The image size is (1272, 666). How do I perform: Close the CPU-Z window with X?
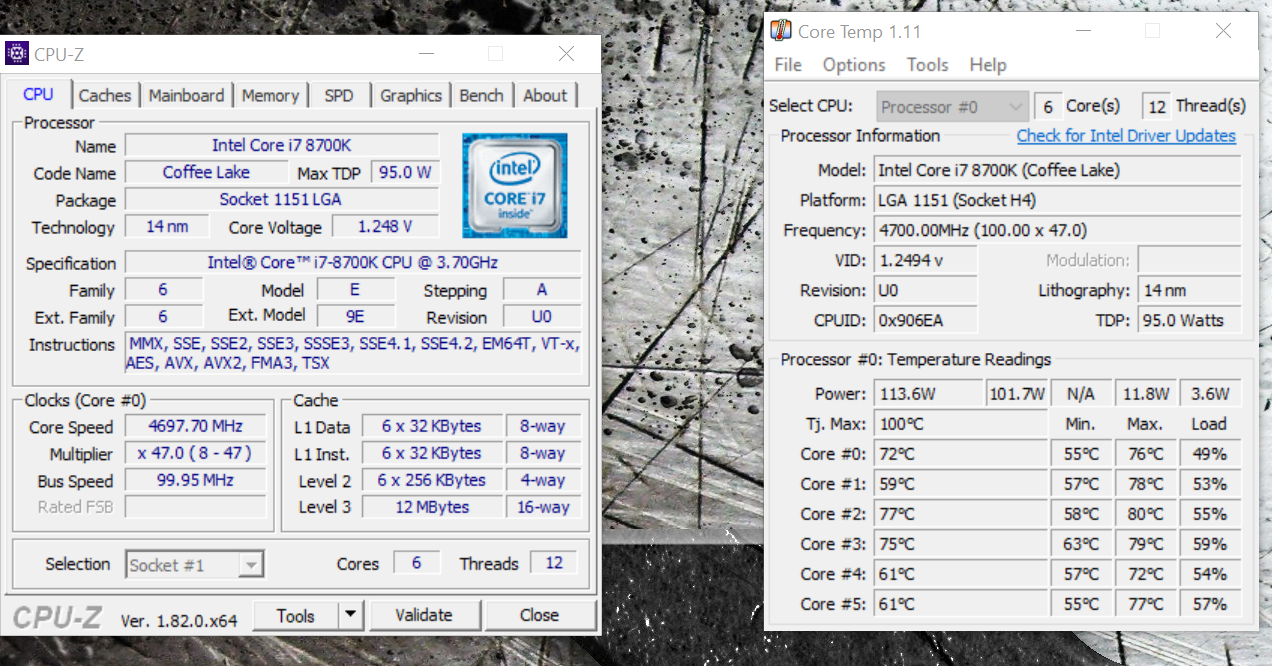tap(566, 53)
